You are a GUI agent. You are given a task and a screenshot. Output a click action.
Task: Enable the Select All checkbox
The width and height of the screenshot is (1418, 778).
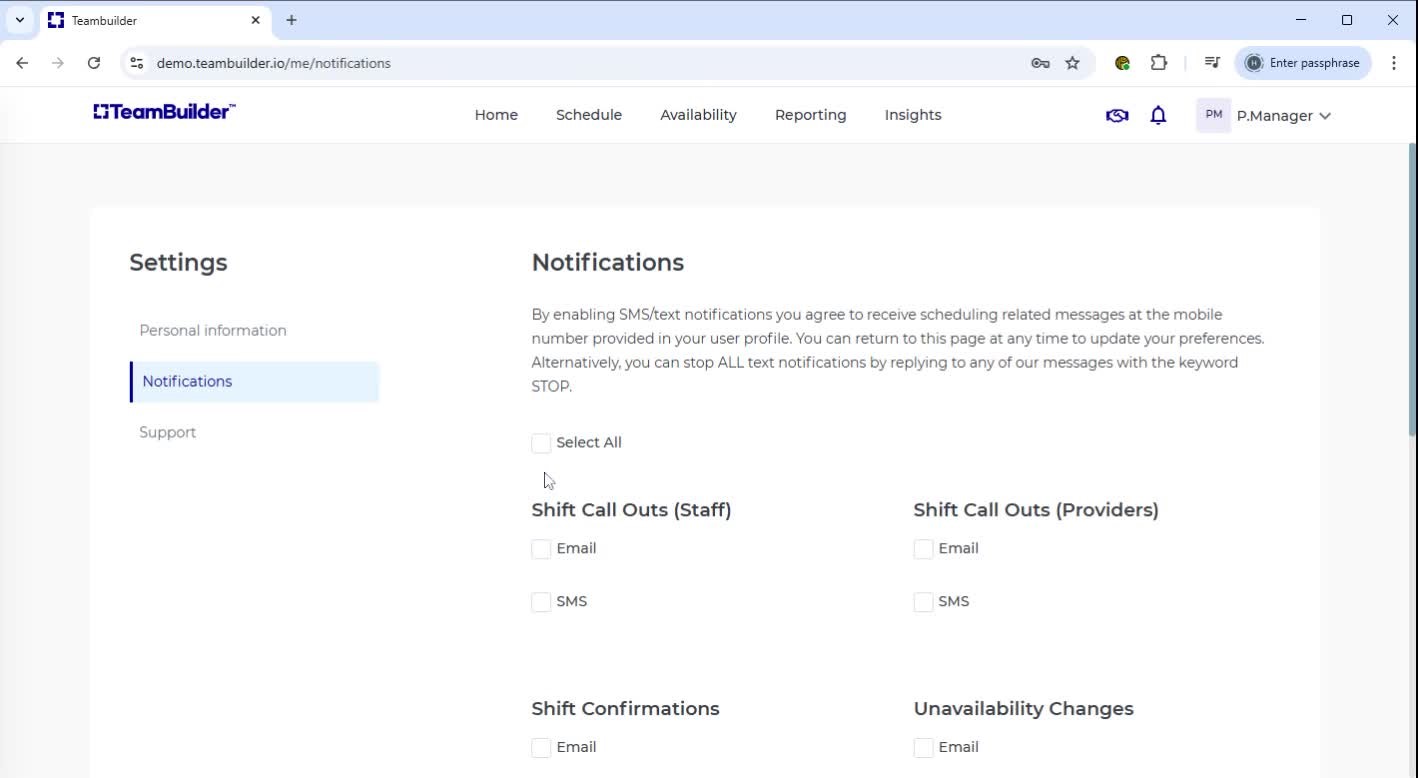pos(540,442)
